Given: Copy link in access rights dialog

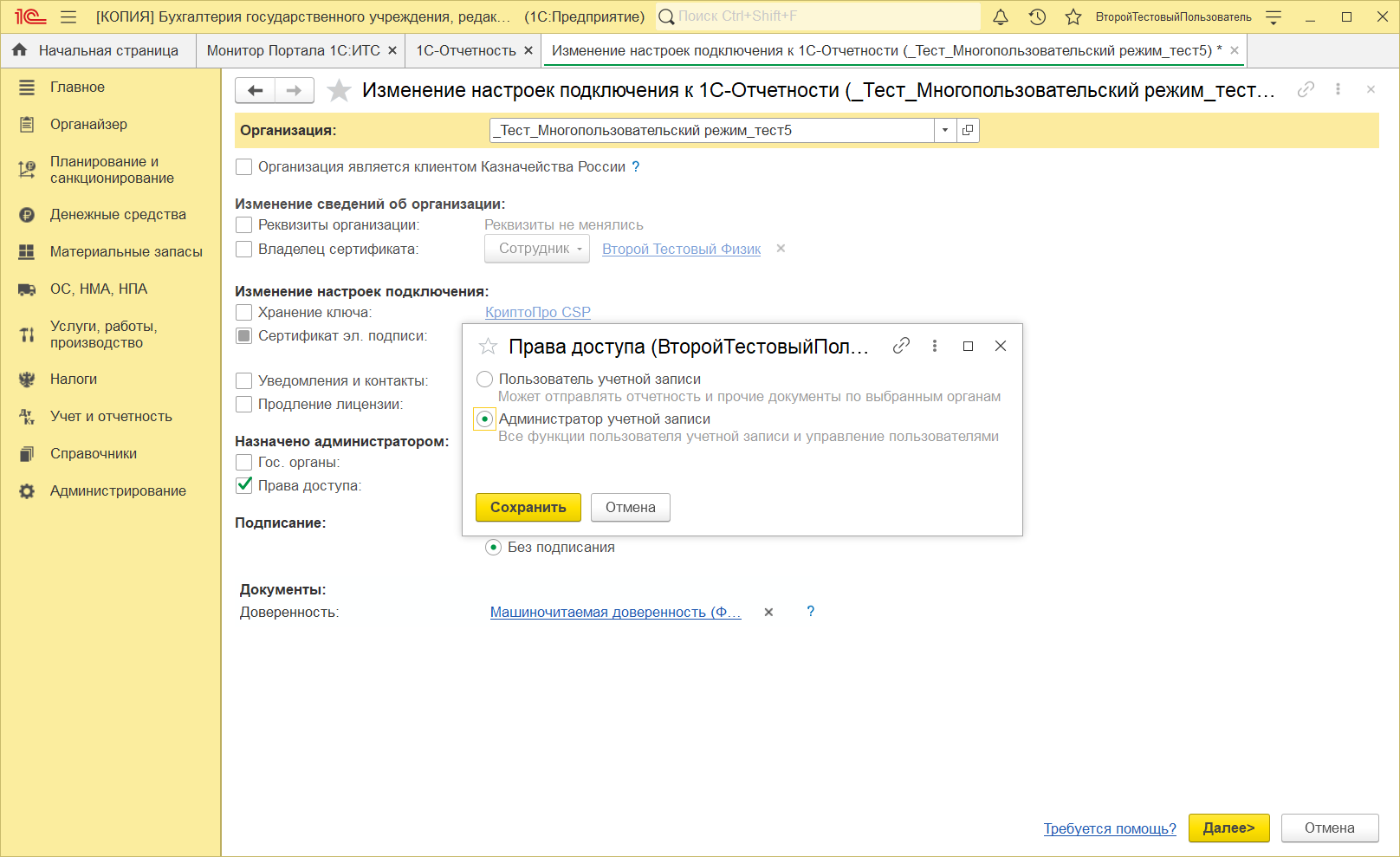Looking at the screenshot, I should click(x=901, y=346).
